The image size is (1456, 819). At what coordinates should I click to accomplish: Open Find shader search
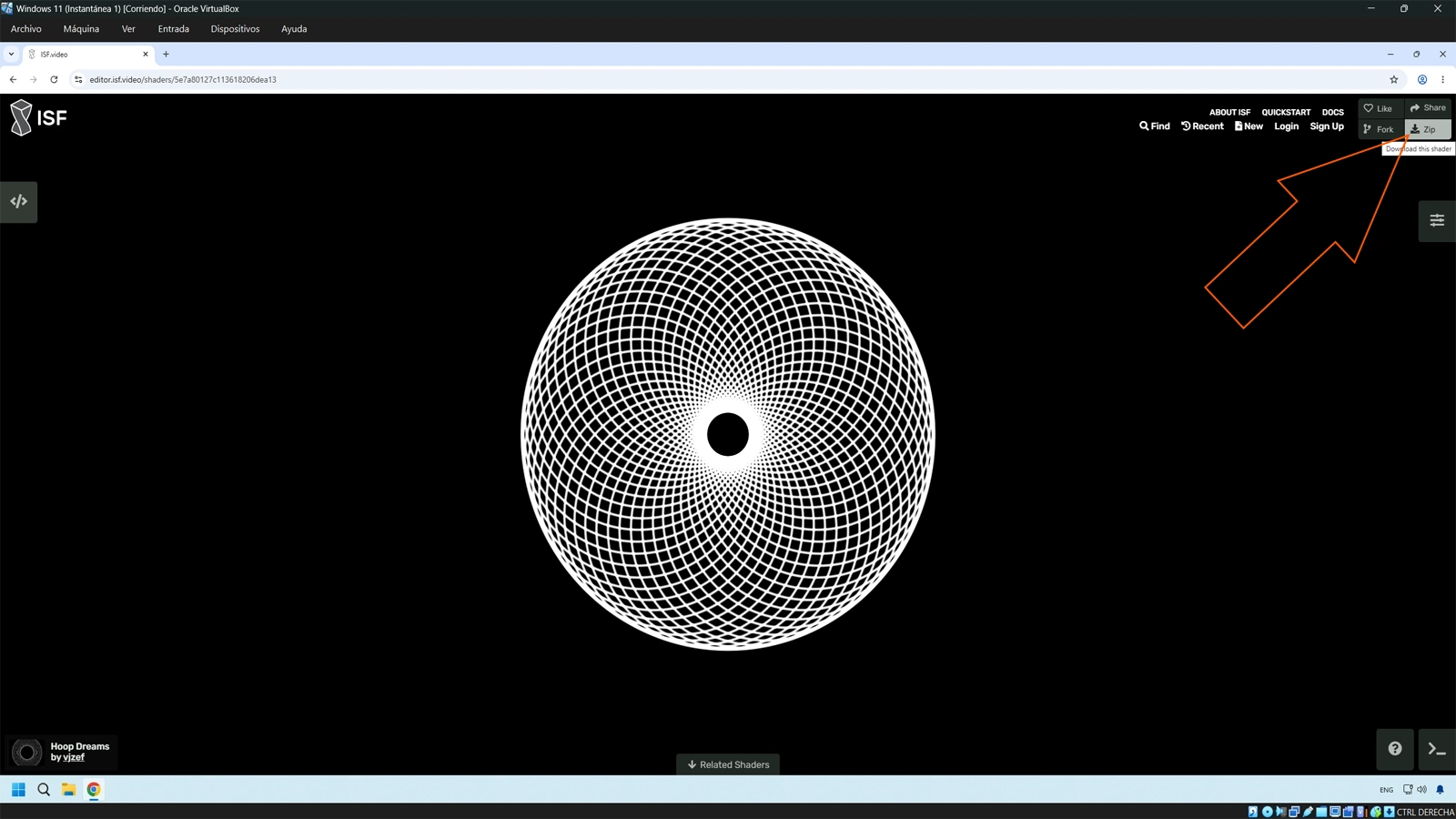(x=1155, y=126)
